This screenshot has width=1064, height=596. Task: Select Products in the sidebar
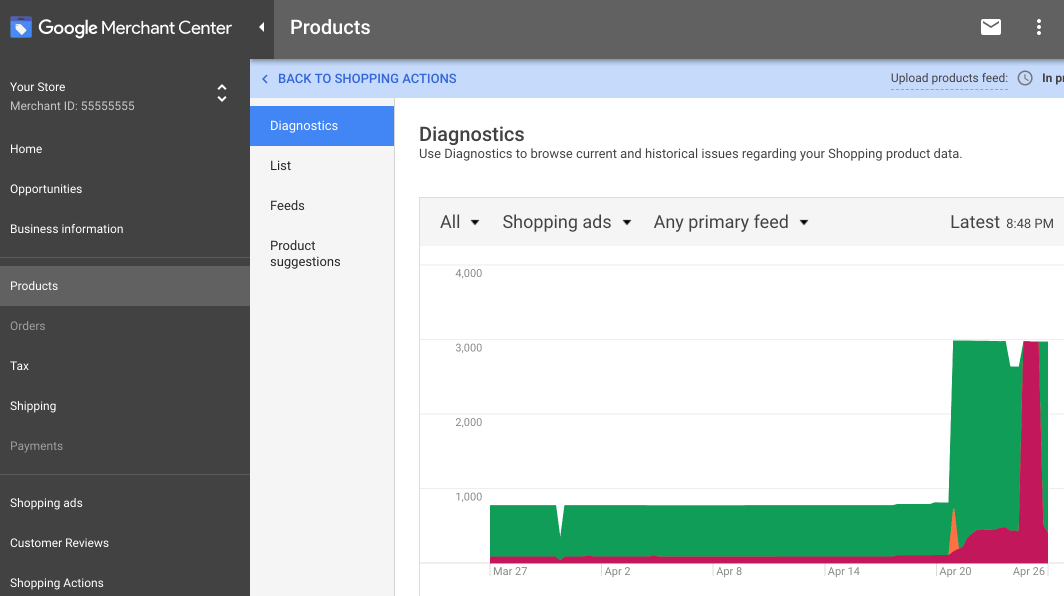coord(33,285)
